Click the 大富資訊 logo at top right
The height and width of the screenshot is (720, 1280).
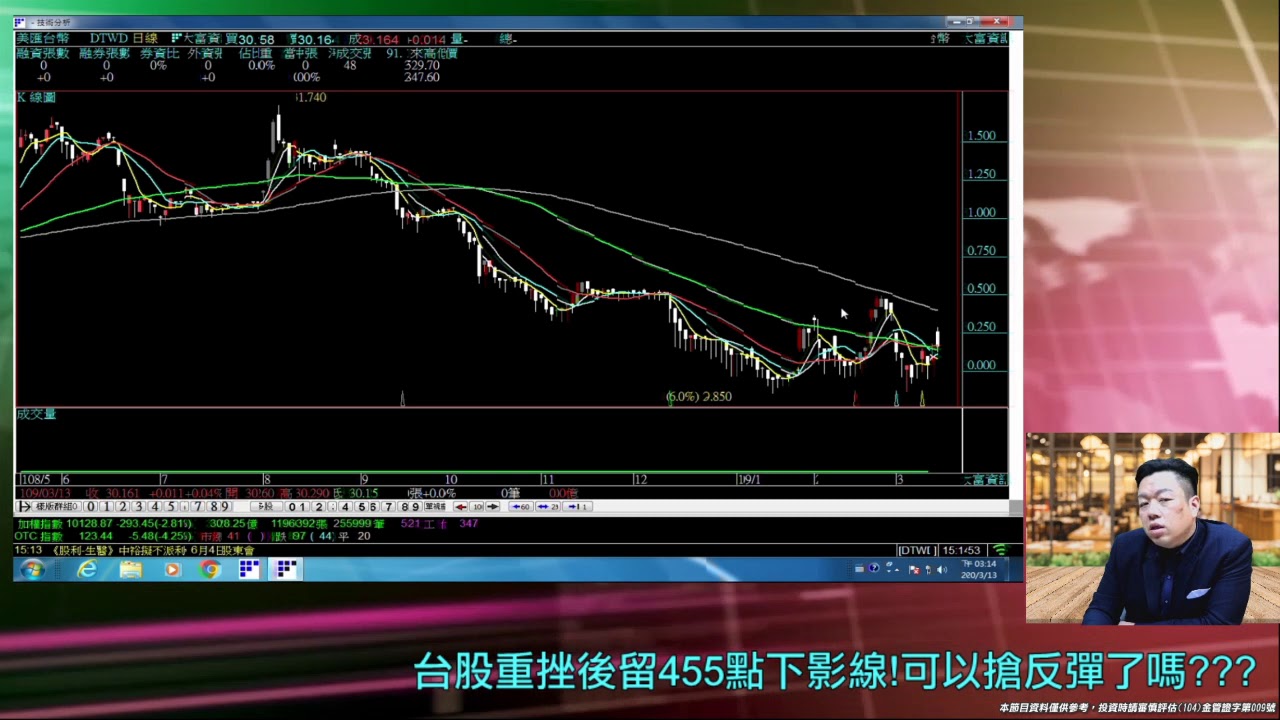[x=985, y=39]
